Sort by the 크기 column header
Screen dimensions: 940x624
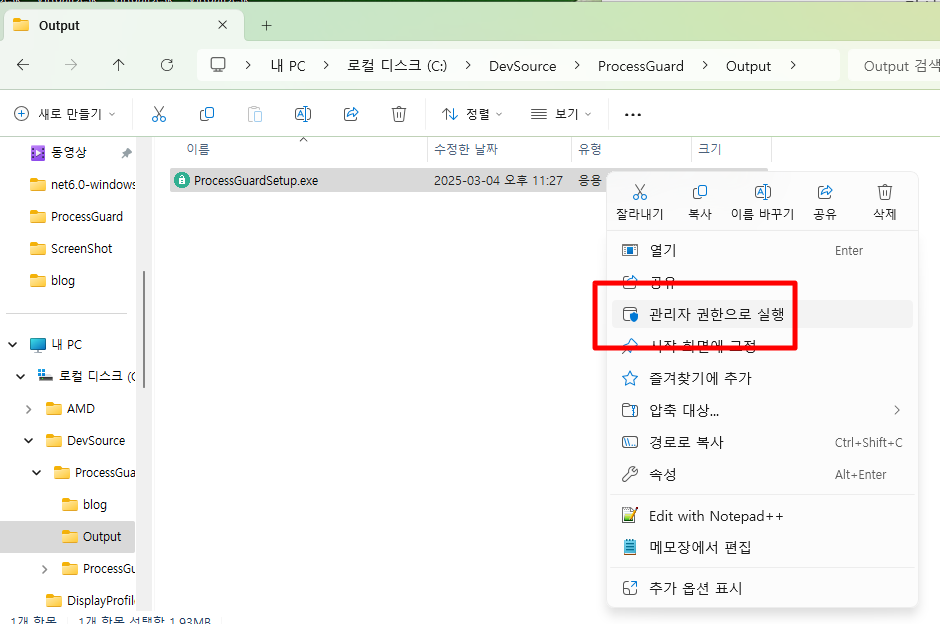(731, 149)
